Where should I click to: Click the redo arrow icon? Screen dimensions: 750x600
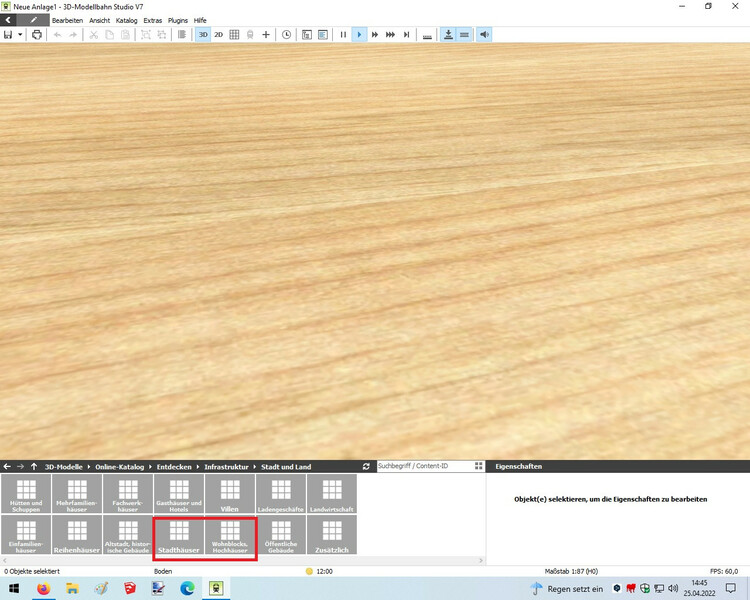tap(73, 34)
